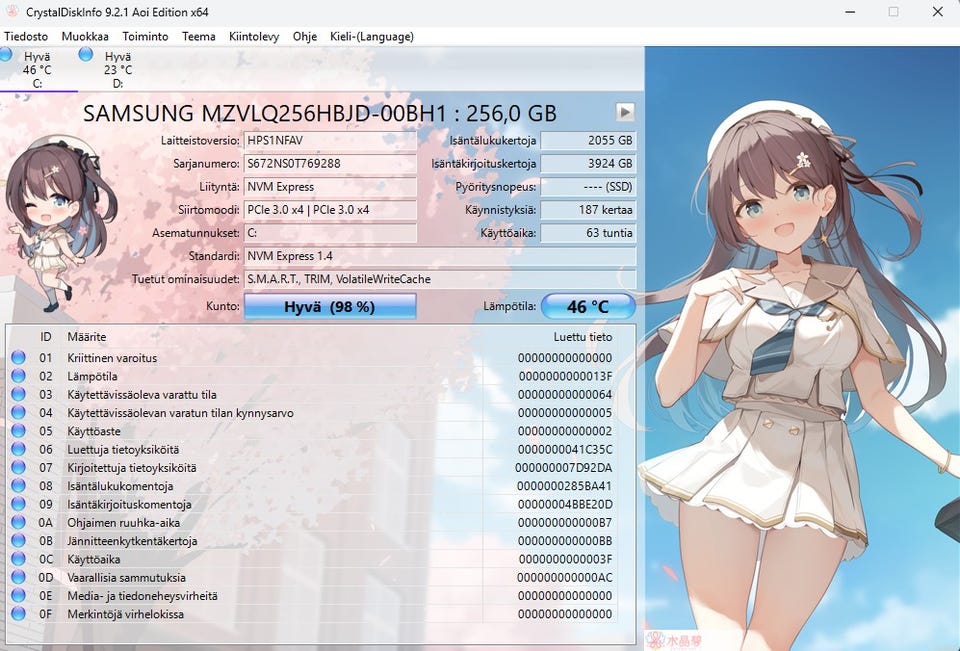Viewport: 960px width, 651px height.
Task: Click the status orb of Isäntälukukomentoja row
Action: coord(18,486)
